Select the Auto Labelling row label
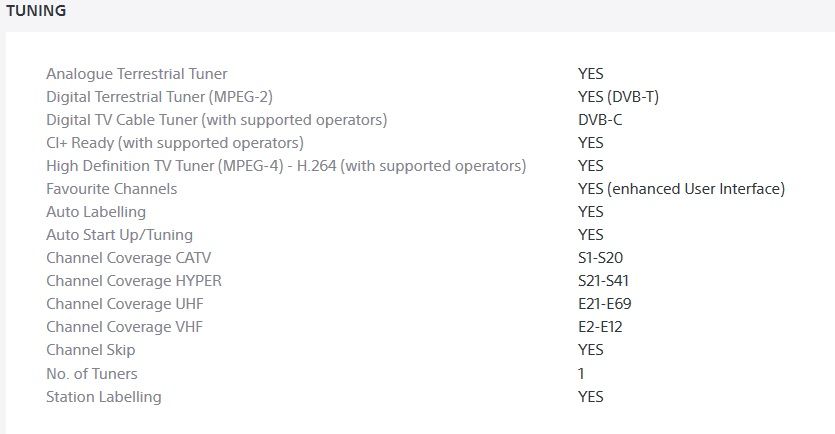Image resolution: width=835 pixels, height=434 pixels. pyautogui.click(x=96, y=212)
